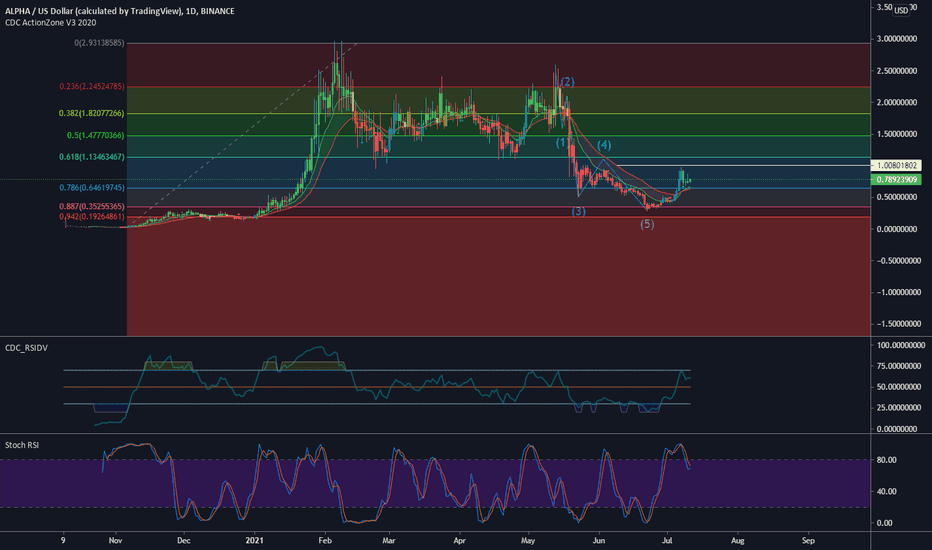Select Elliott wave label (4)
932x550 pixels.
point(604,144)
